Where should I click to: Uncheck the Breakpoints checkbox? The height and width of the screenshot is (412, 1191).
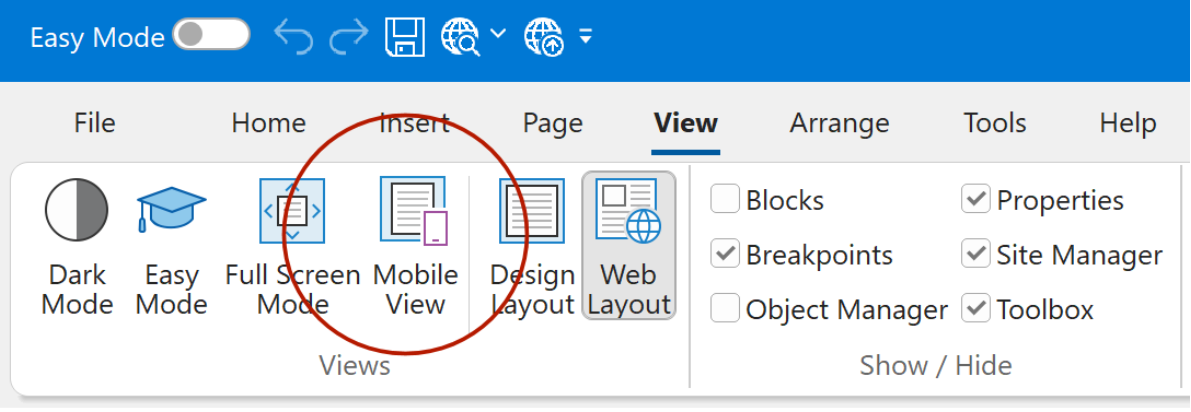pos(725,255)
